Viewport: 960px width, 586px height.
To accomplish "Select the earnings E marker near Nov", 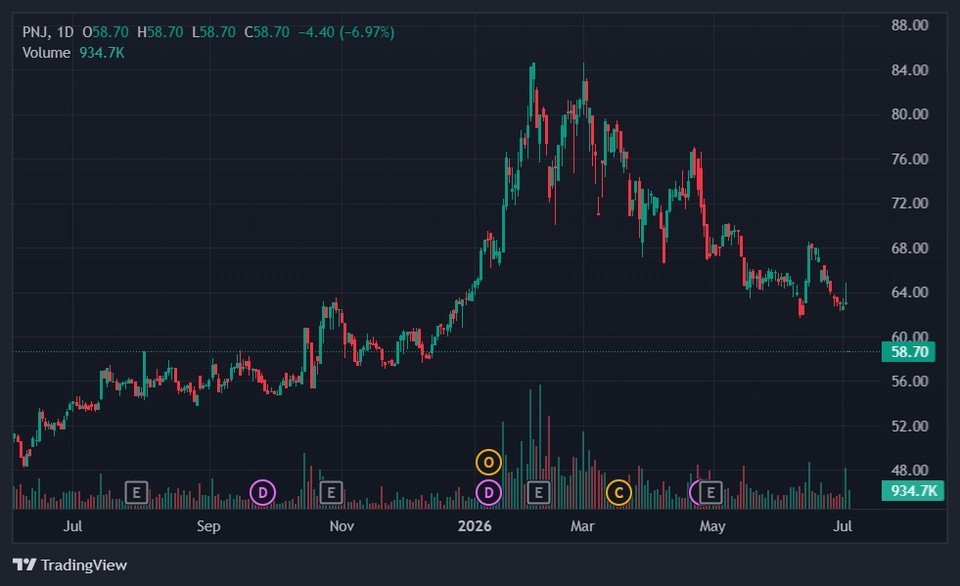I will click(x=331, y=492).
